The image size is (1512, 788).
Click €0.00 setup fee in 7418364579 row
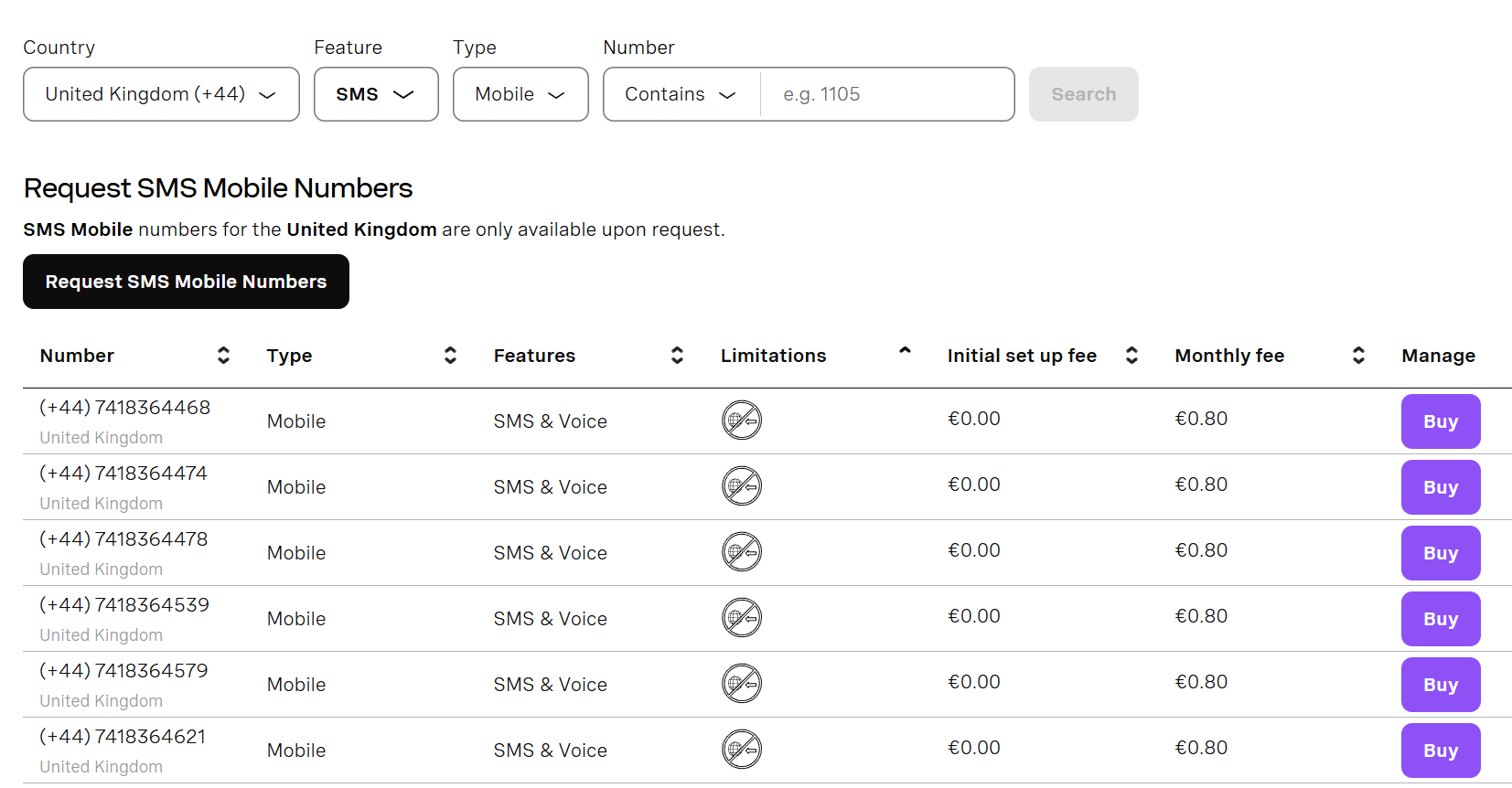coord(974,682)
